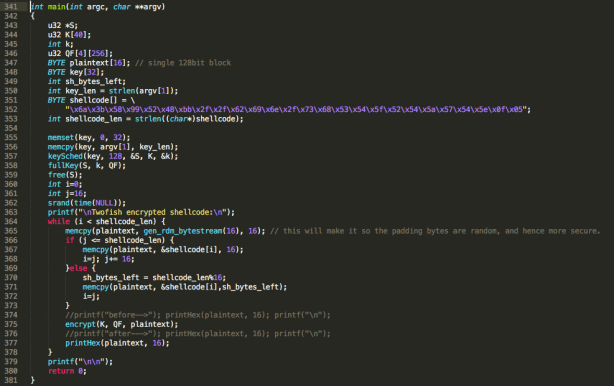Screen dimensions: 614x386
Task: Click the 'key[32]' declaration
Action: [87, 72]
